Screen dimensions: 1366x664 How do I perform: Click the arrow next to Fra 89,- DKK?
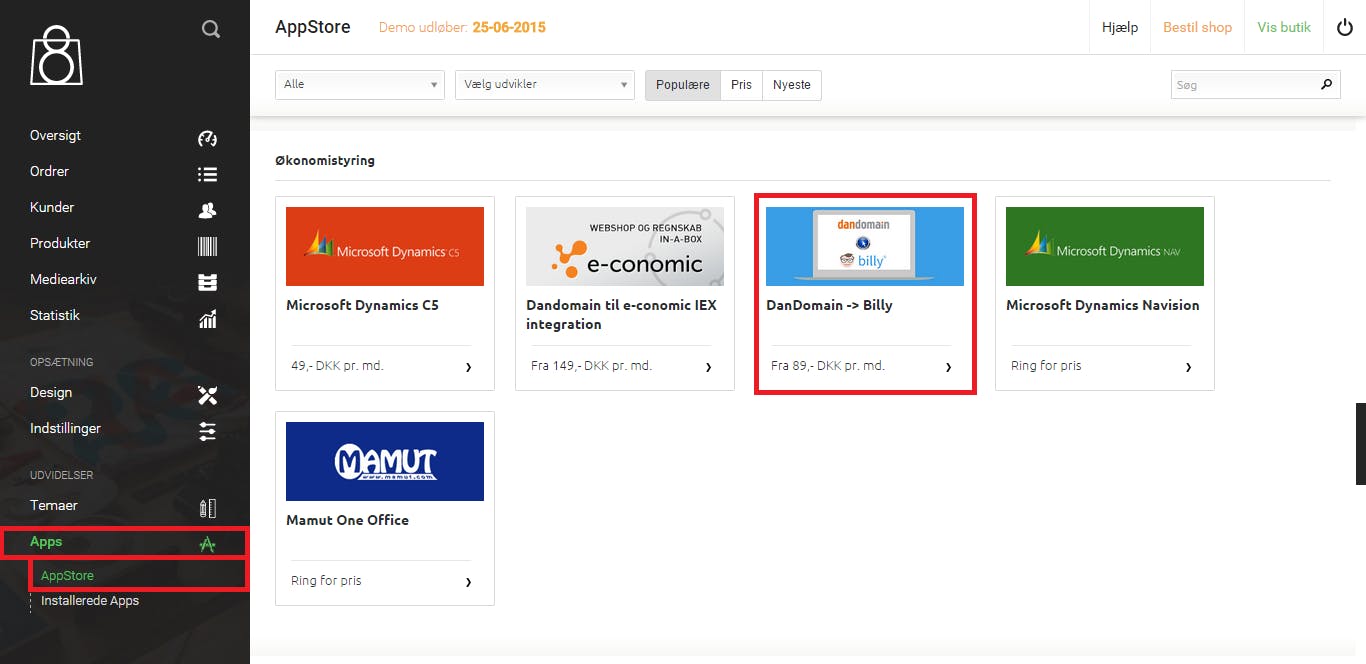948,367
